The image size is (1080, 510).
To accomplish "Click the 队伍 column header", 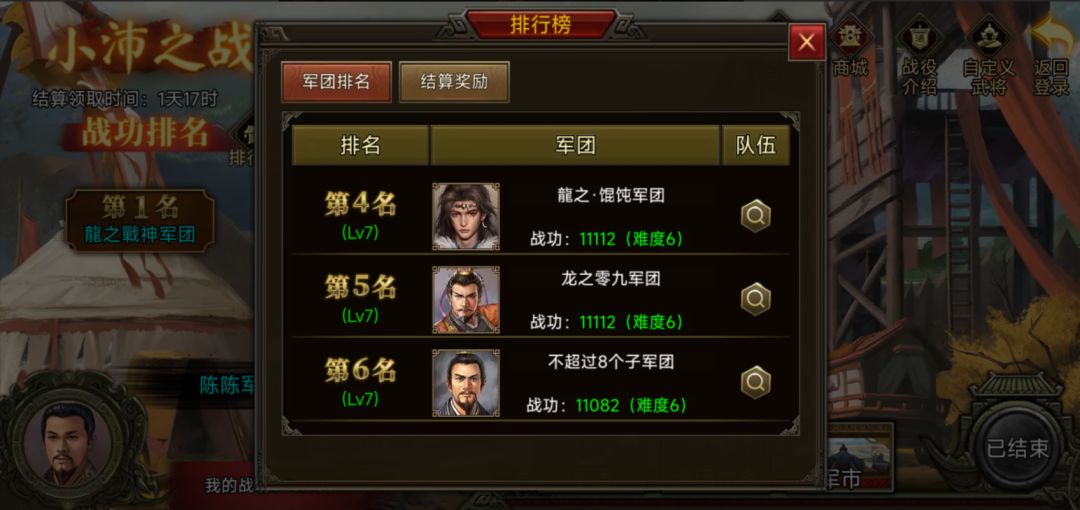I will pos(756,145).
